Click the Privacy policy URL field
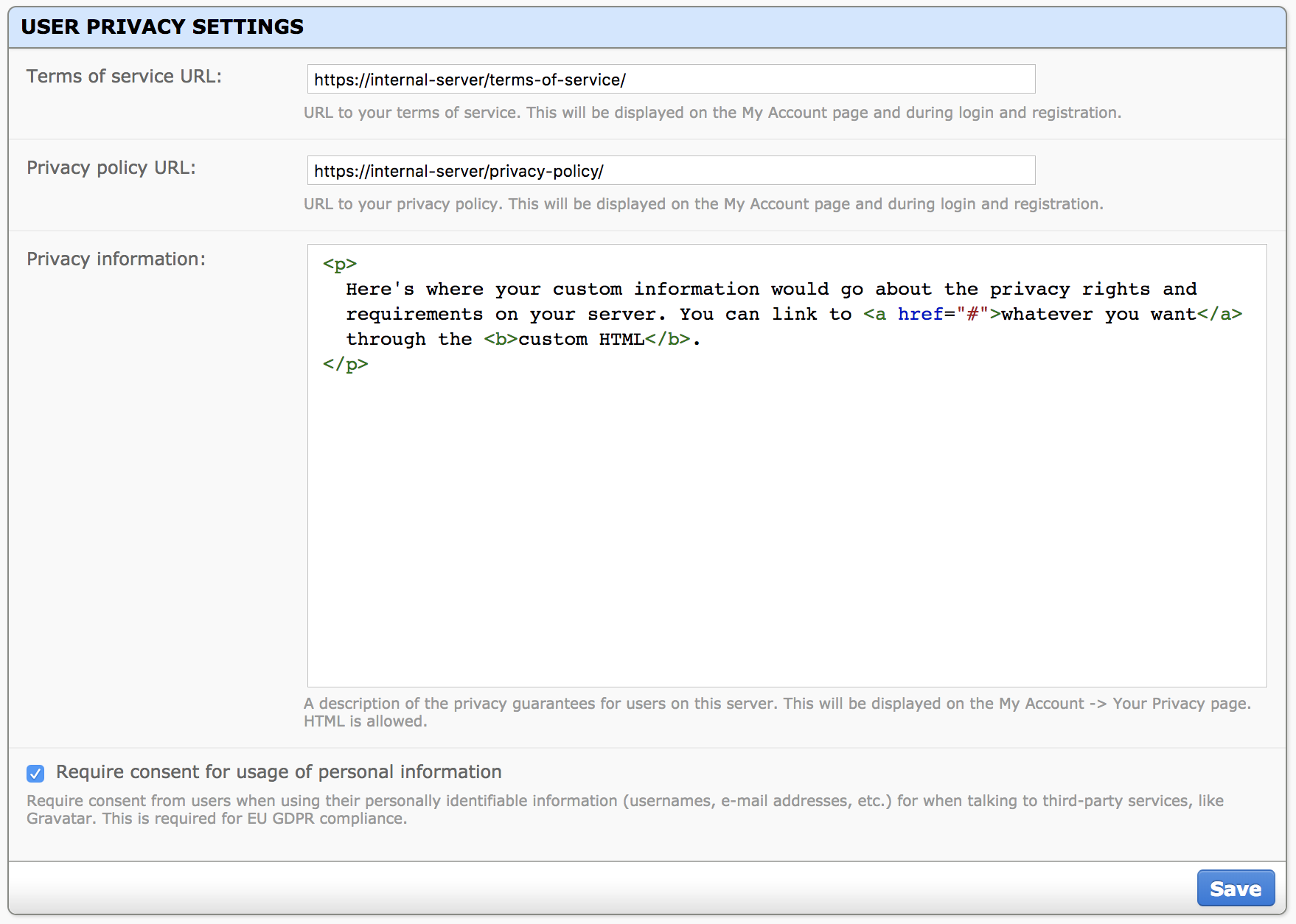 (x=671, y=170)
